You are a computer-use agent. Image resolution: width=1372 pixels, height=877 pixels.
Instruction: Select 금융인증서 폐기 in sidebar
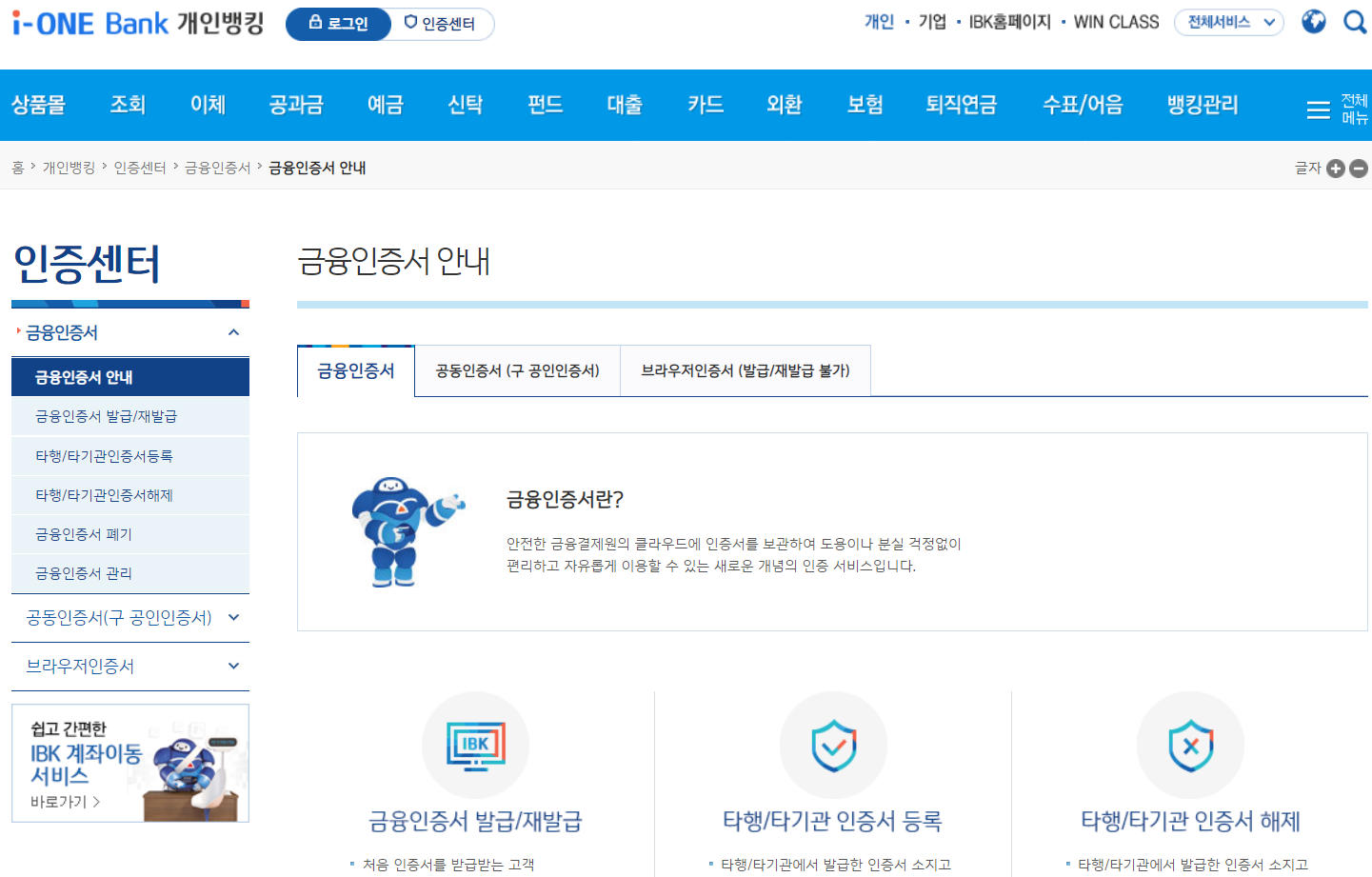130,534
